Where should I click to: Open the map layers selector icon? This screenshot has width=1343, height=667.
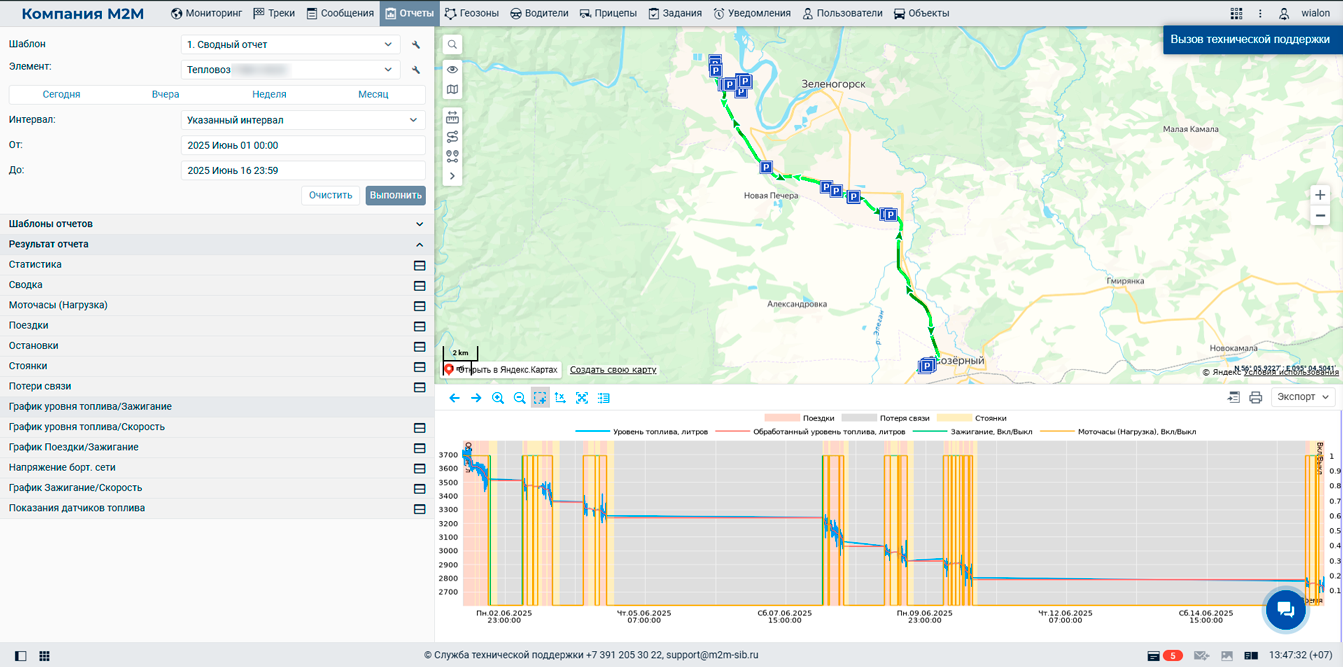[452, 89]
